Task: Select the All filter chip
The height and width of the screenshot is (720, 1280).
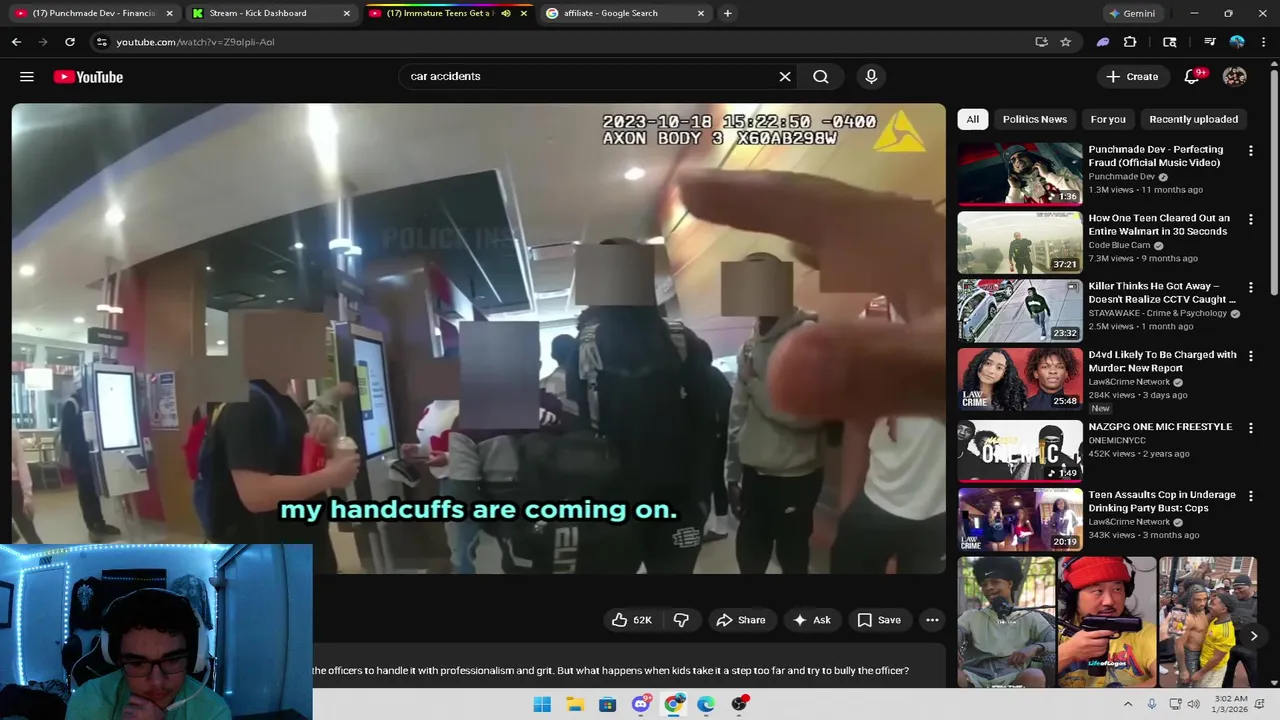Action: point(972,119)
